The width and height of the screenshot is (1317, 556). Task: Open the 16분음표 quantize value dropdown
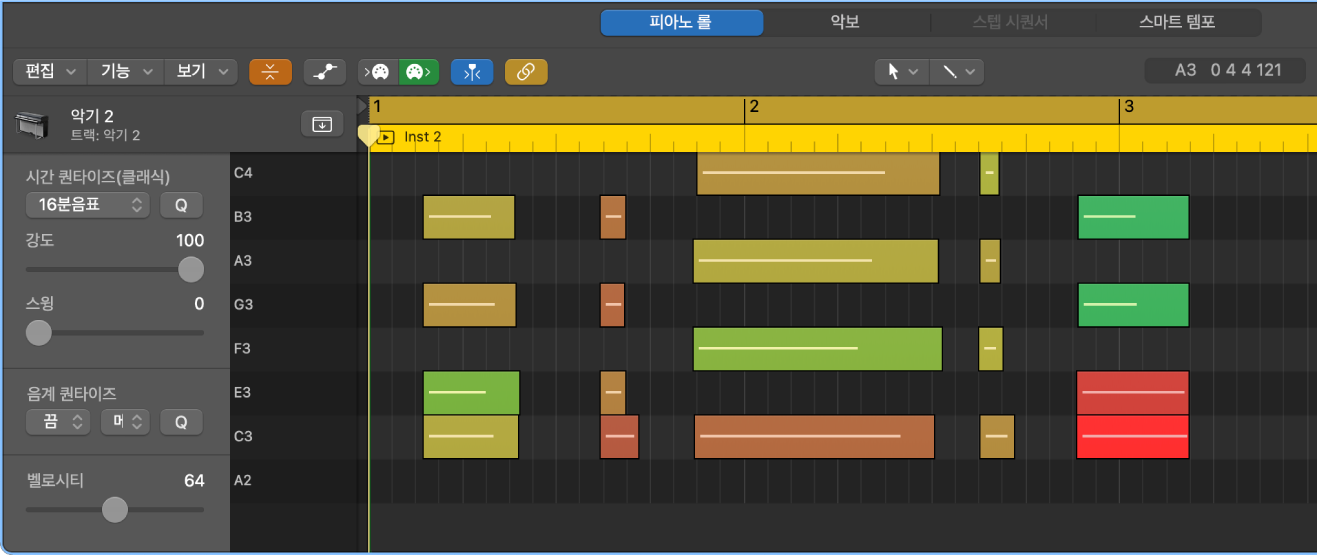click(87, 205)
